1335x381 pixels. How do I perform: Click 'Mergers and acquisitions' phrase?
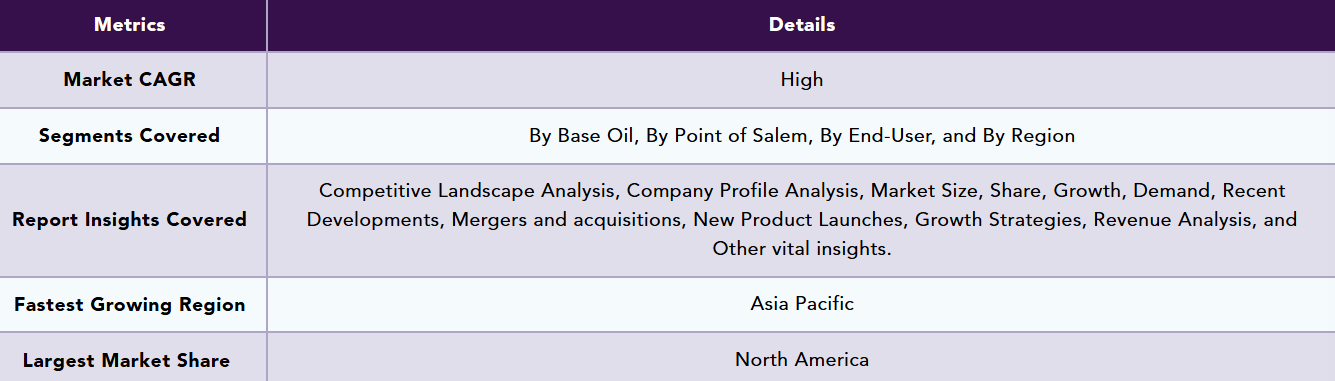(x=567, y=219)
